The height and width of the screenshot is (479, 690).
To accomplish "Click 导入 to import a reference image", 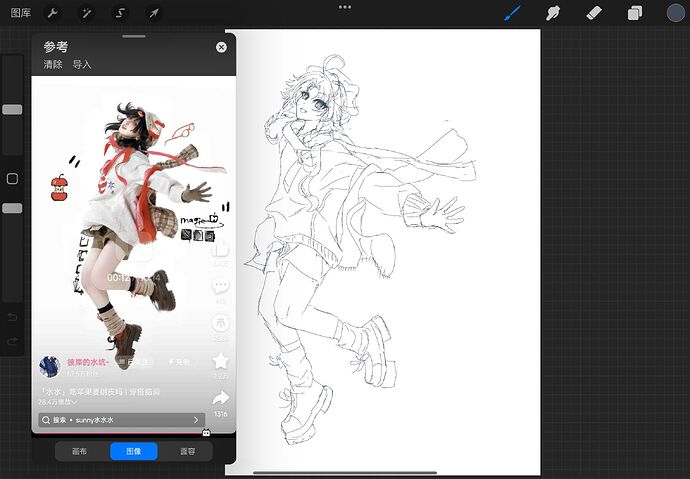I will (x=82, y=65).
